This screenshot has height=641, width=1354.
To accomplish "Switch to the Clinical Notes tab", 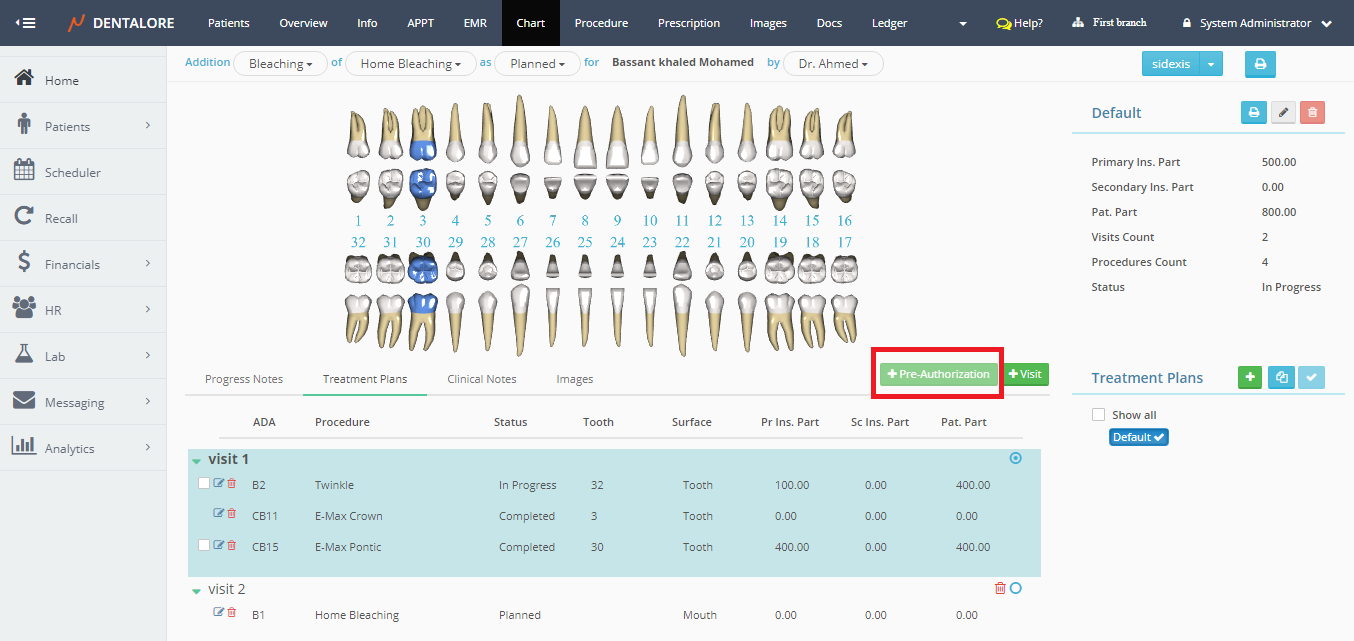I will [x=482, y=379].
